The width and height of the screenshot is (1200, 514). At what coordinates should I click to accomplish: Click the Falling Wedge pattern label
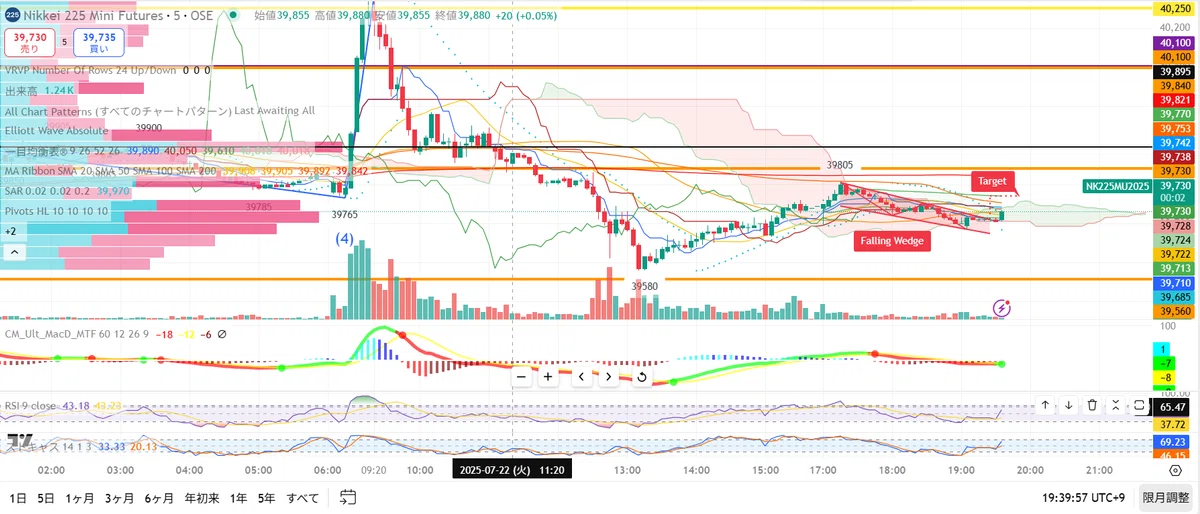click(x=892, y=241)
